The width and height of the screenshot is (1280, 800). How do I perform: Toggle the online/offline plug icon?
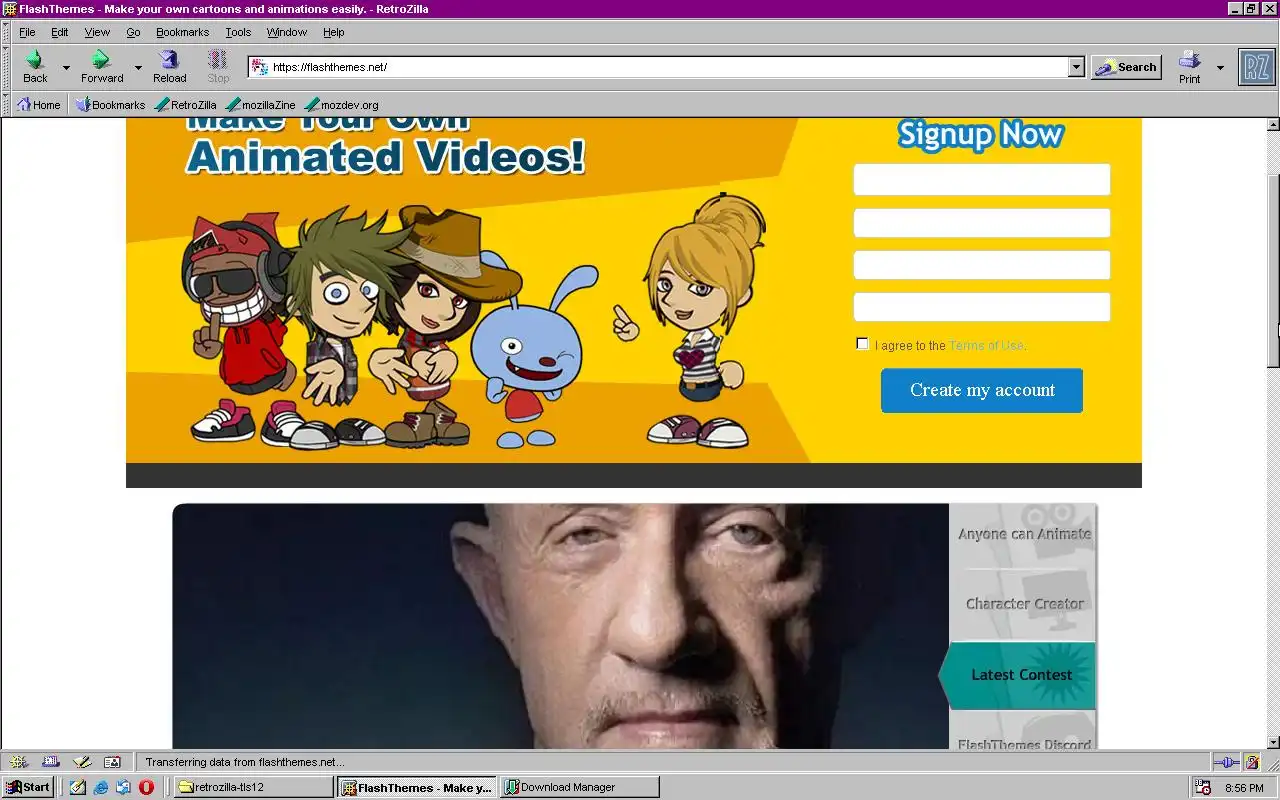[x=1226, y=762]
